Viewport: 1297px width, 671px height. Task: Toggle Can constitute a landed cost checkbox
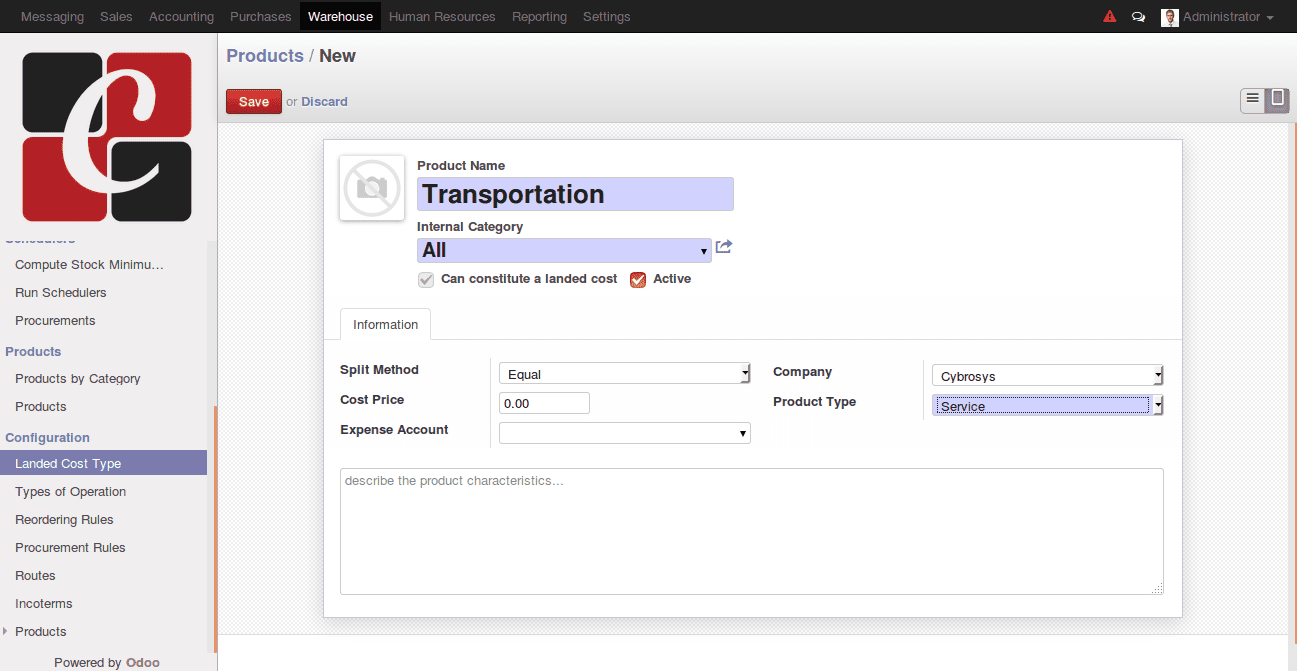(426, 280)
